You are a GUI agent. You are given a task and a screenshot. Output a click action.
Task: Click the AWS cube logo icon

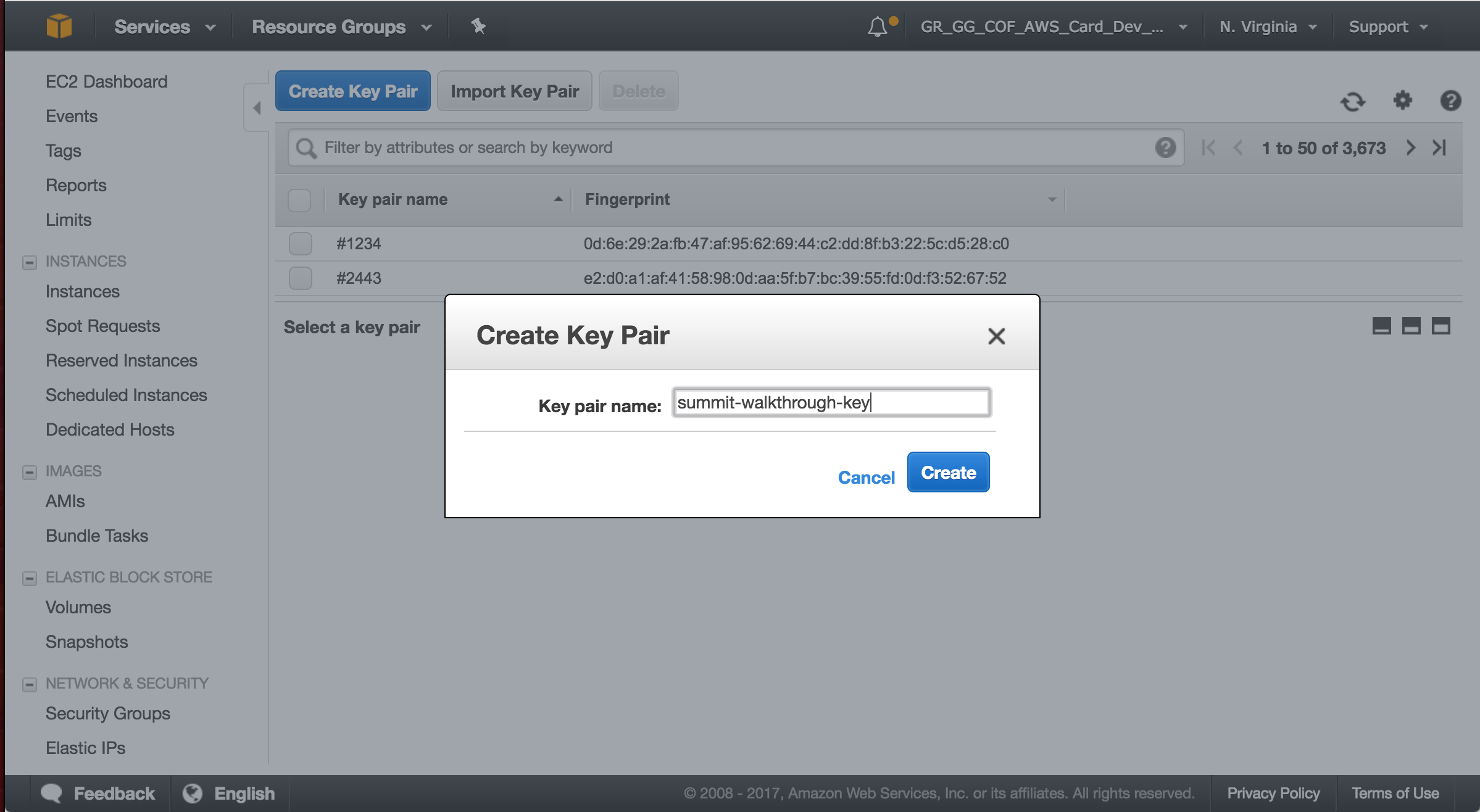[59, 26]
